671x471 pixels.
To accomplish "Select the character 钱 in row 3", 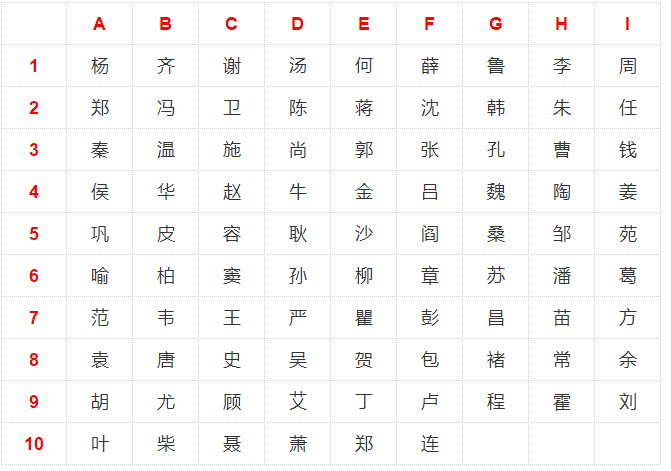I will tap(628, 150).
